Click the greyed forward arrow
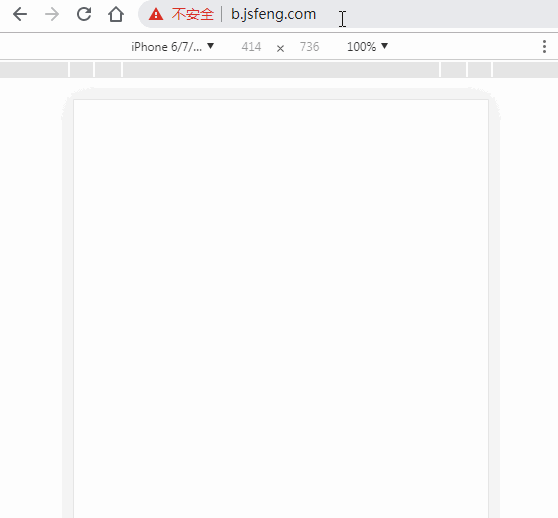Screen dimensions: 558x518 coord(52,15)
